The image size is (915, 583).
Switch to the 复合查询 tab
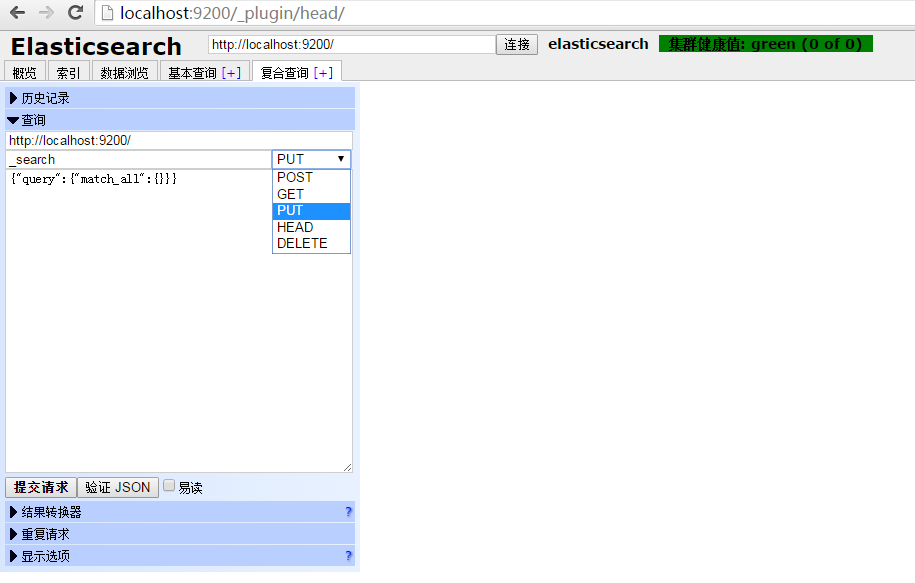[284, 73]
